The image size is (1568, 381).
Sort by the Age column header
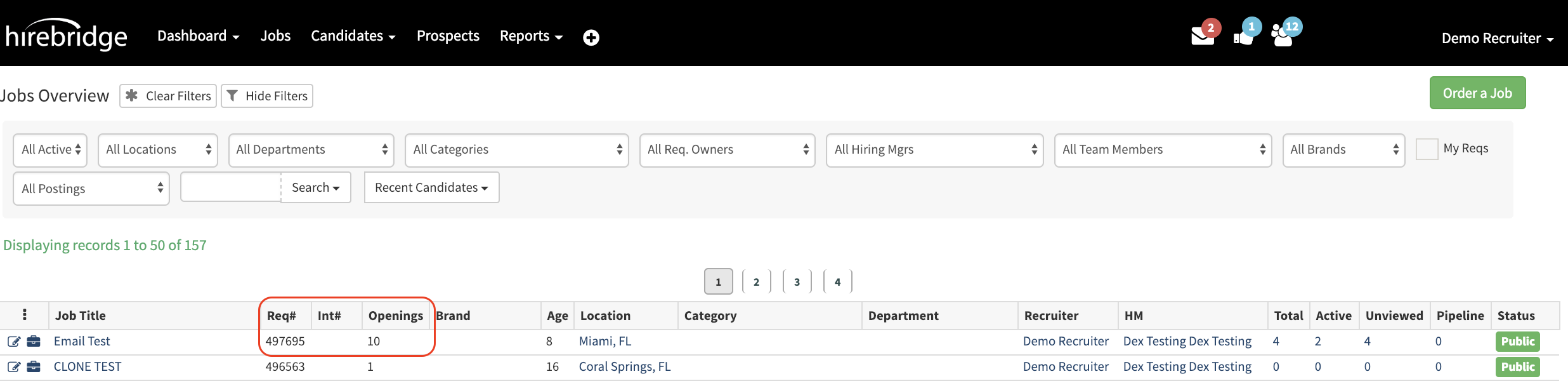tap(558, 316)
